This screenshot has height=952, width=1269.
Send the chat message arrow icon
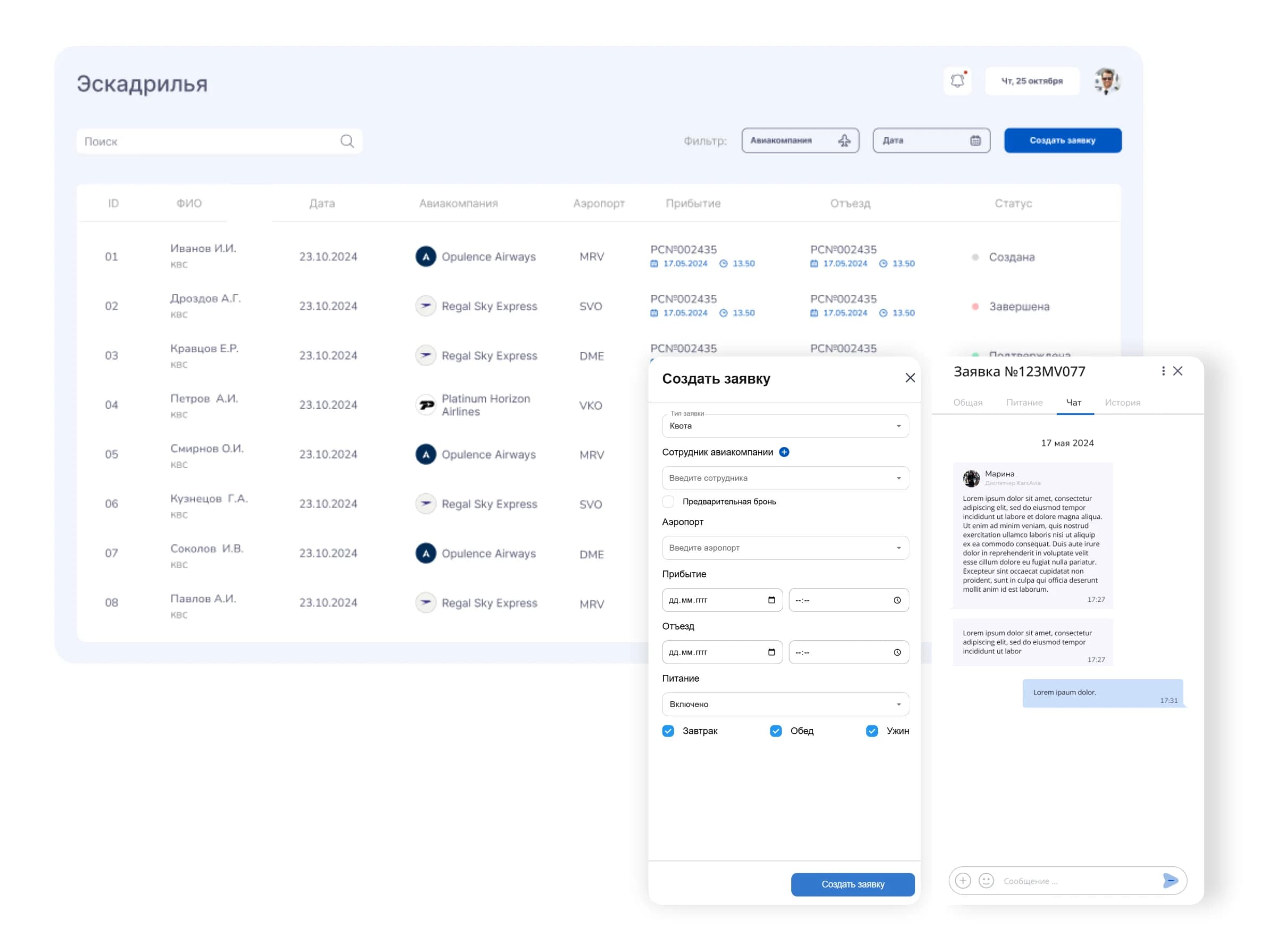pos(1171,880)
